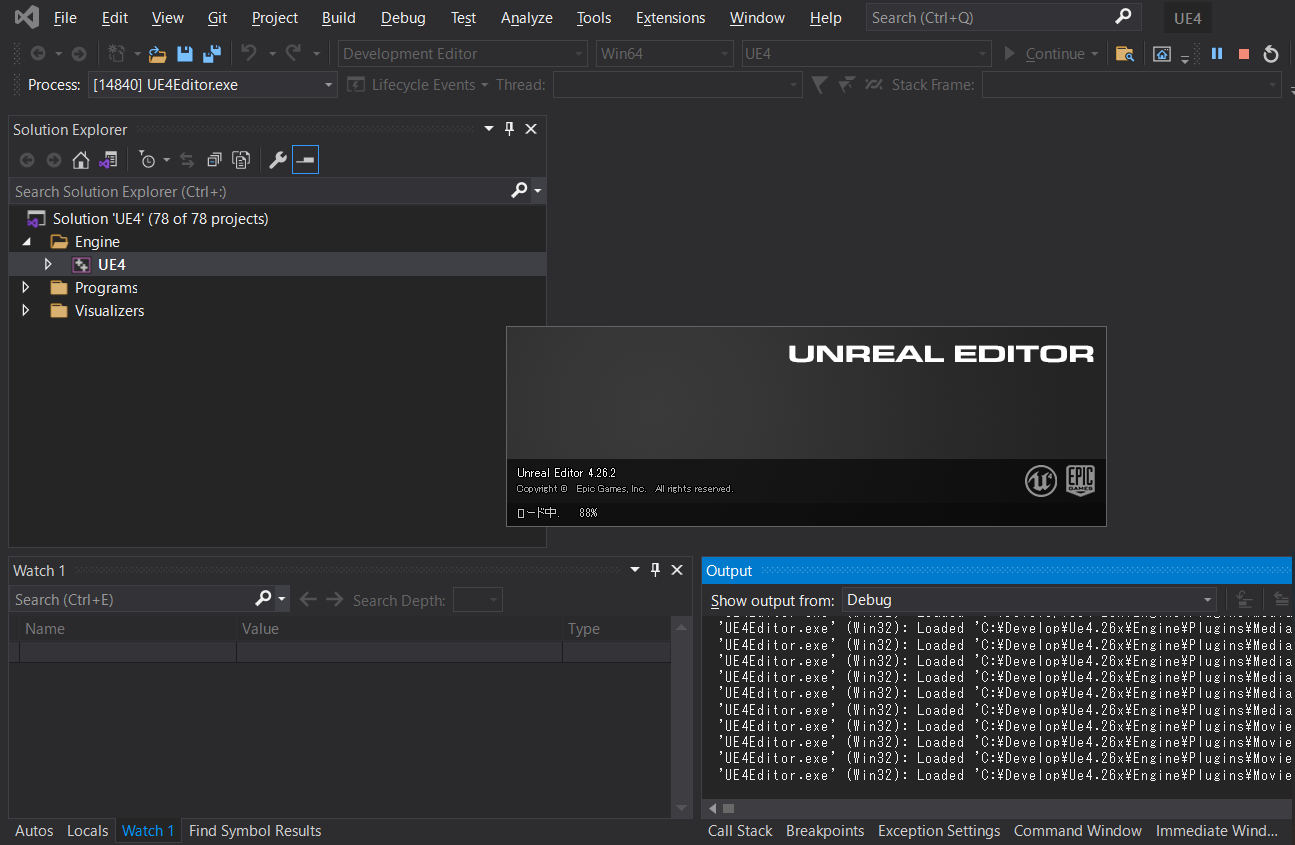
Task: Toggle pin on Solution Explorer panel
Action: [509, 129]
